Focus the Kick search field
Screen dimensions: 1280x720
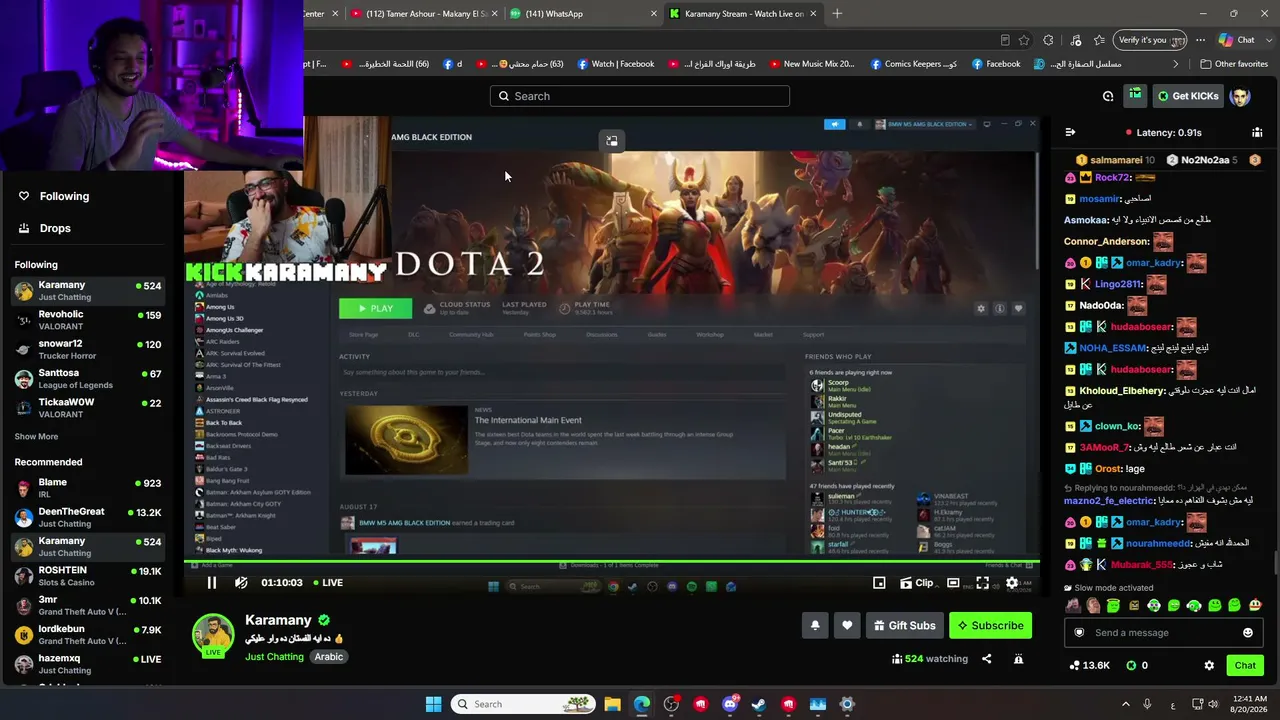coord(640,96)
